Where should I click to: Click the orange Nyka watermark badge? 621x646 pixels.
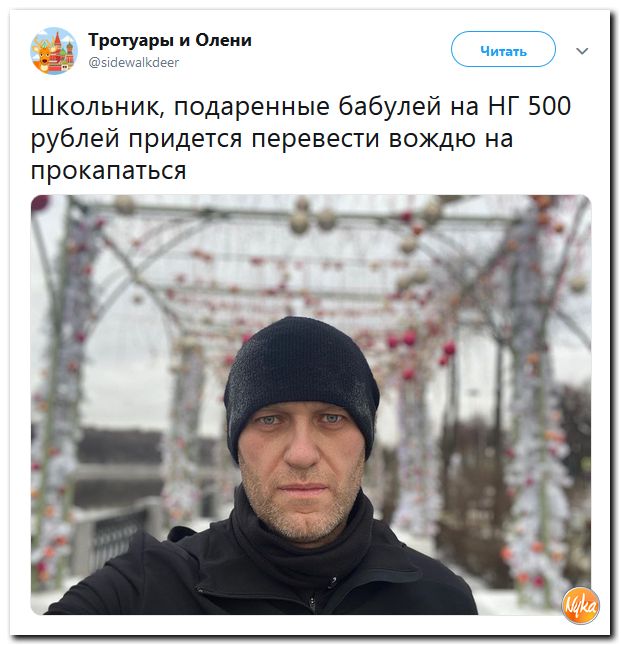[581, 605]
